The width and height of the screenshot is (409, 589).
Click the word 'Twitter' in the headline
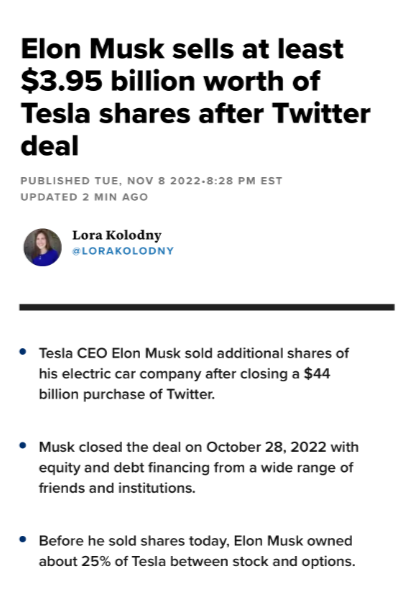click(321, 113)
